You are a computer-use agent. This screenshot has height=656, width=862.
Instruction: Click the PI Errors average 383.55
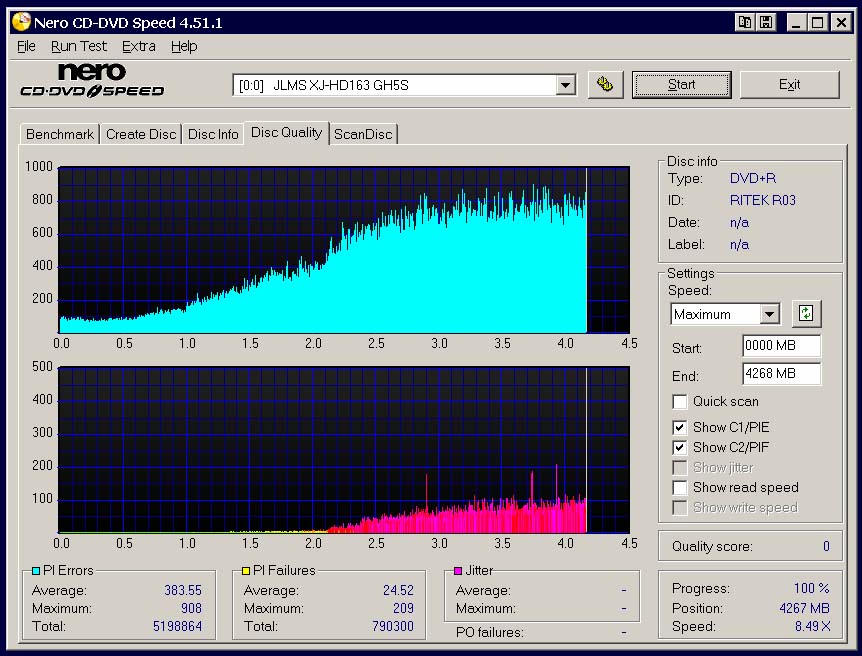click(183, 591)
